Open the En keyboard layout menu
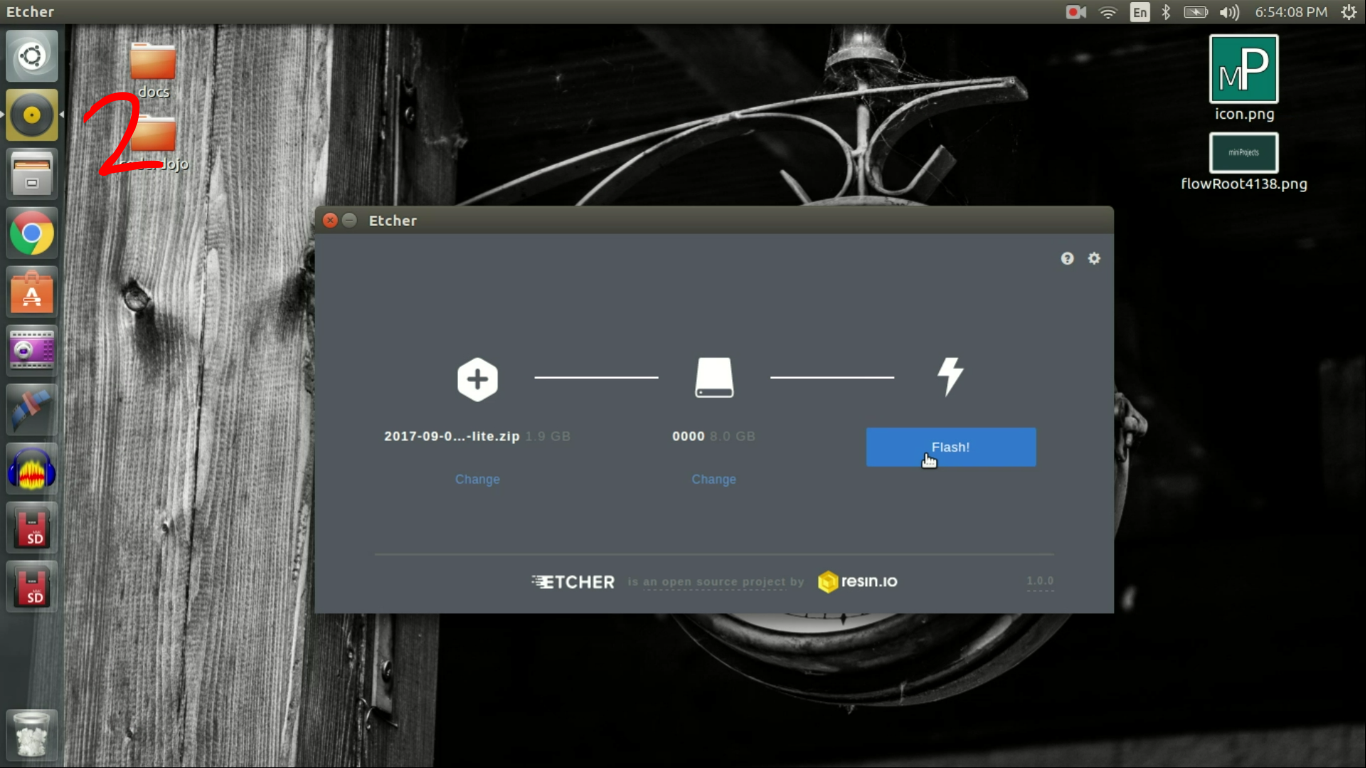1366x768 pixels. click(x=1140, y=12)
